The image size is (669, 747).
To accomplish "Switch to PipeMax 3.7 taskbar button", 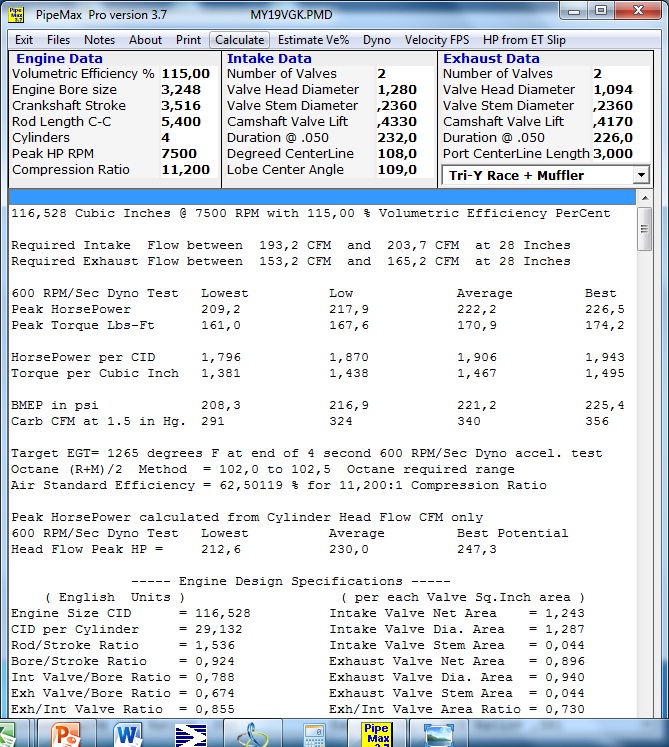I will [377, 734].
